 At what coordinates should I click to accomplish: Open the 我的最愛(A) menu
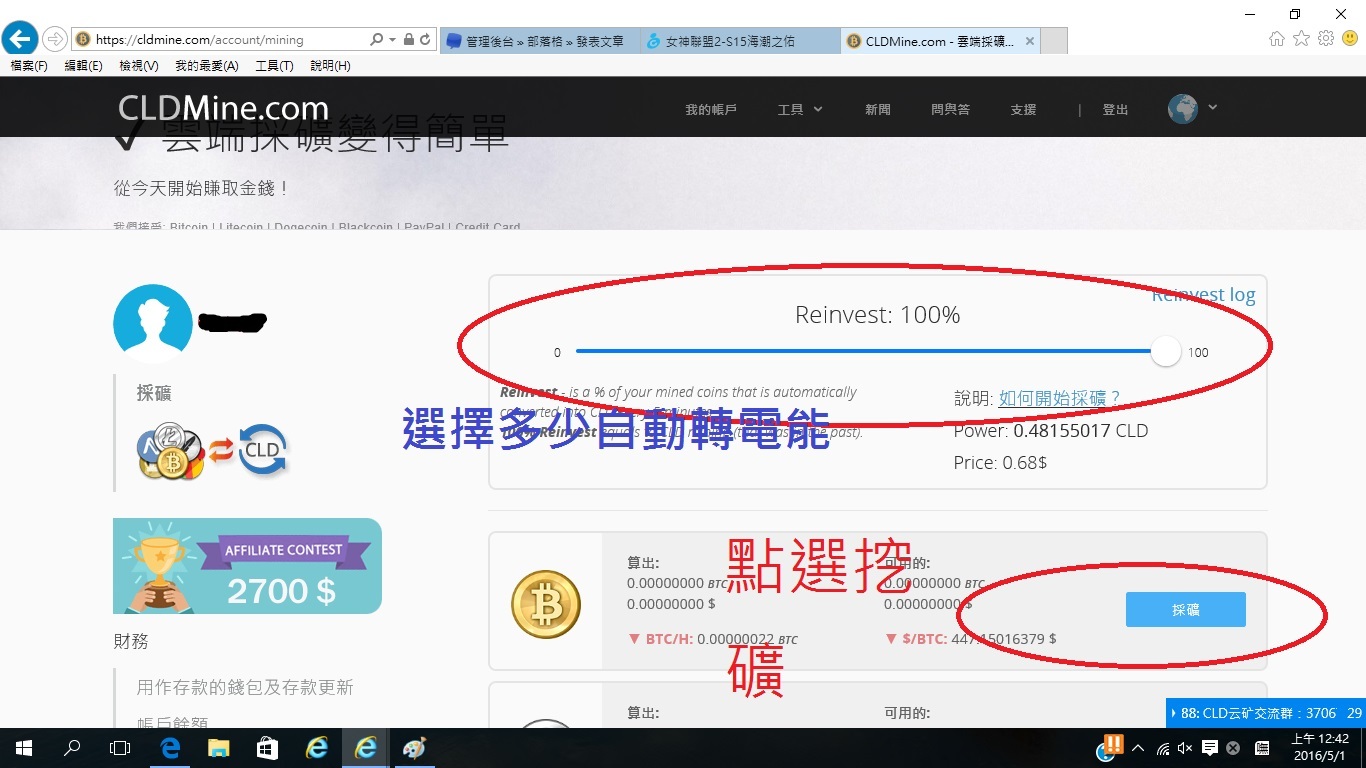206,66
